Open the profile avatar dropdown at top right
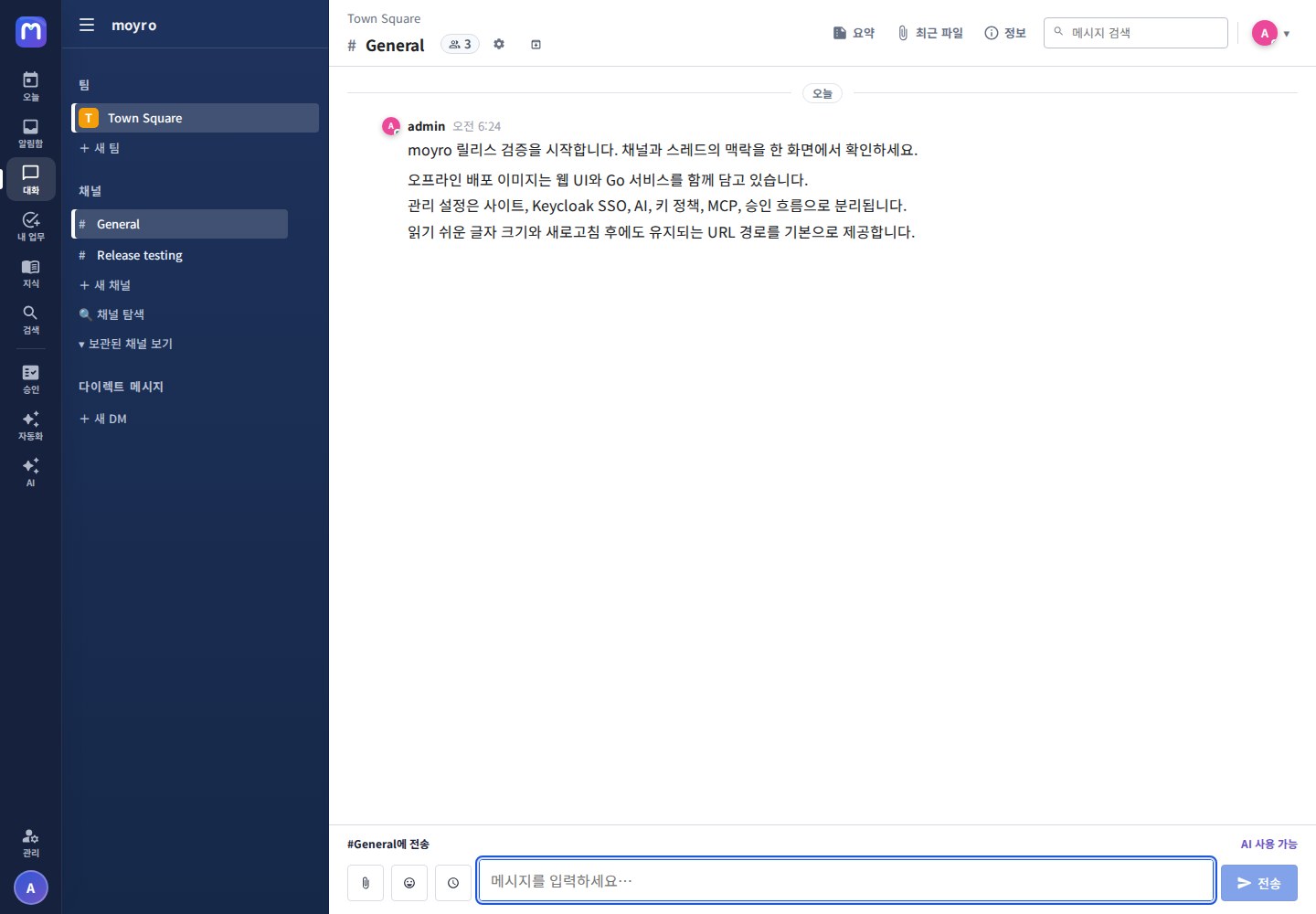 1271,33
